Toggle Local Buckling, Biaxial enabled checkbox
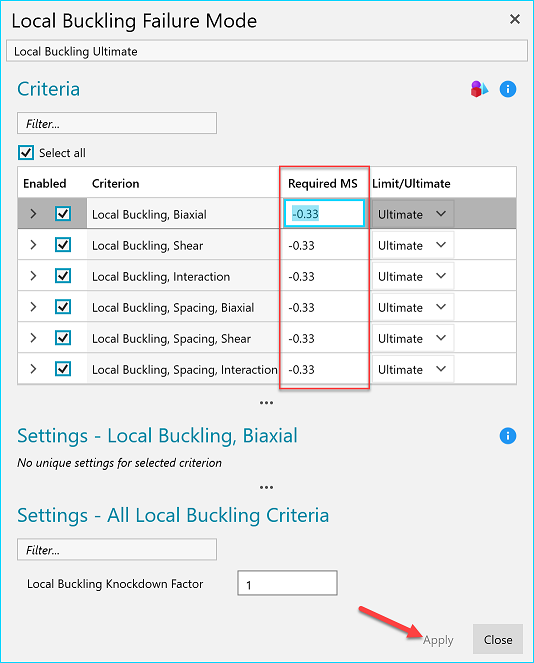 [x=63, y=214]
